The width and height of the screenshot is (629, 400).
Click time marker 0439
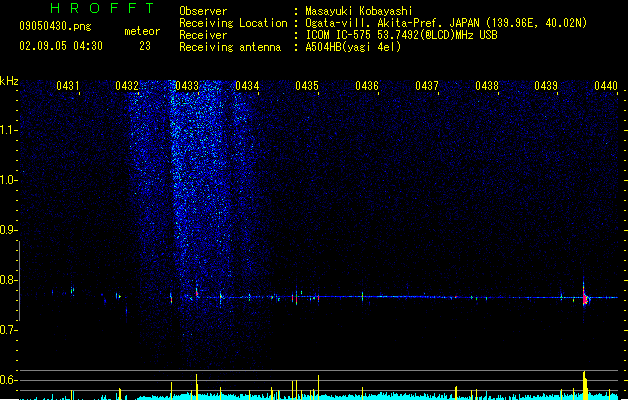pos(546,86)
